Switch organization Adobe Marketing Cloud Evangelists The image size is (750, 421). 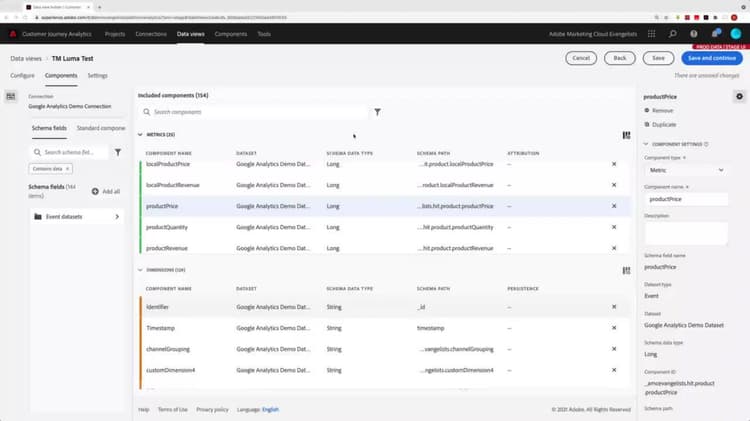point(593,34)
